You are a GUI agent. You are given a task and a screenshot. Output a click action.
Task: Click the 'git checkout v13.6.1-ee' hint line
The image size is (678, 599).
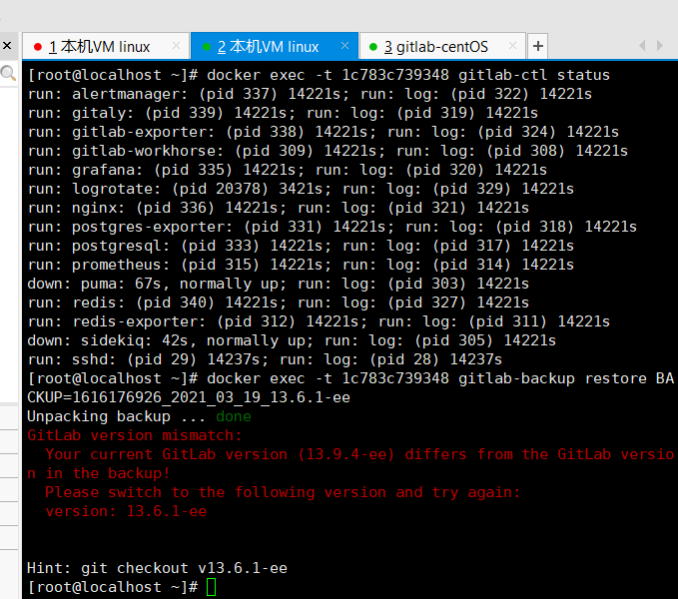tap(157, 568)
